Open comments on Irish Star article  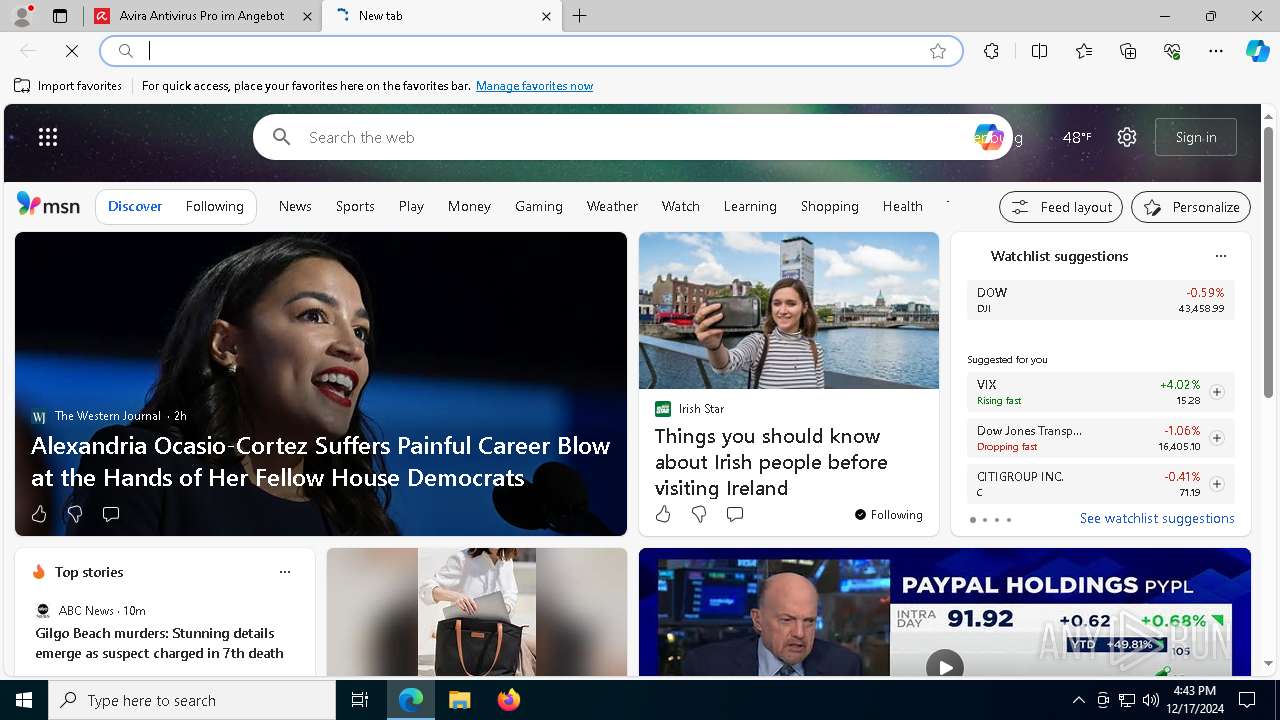(735, 514)
